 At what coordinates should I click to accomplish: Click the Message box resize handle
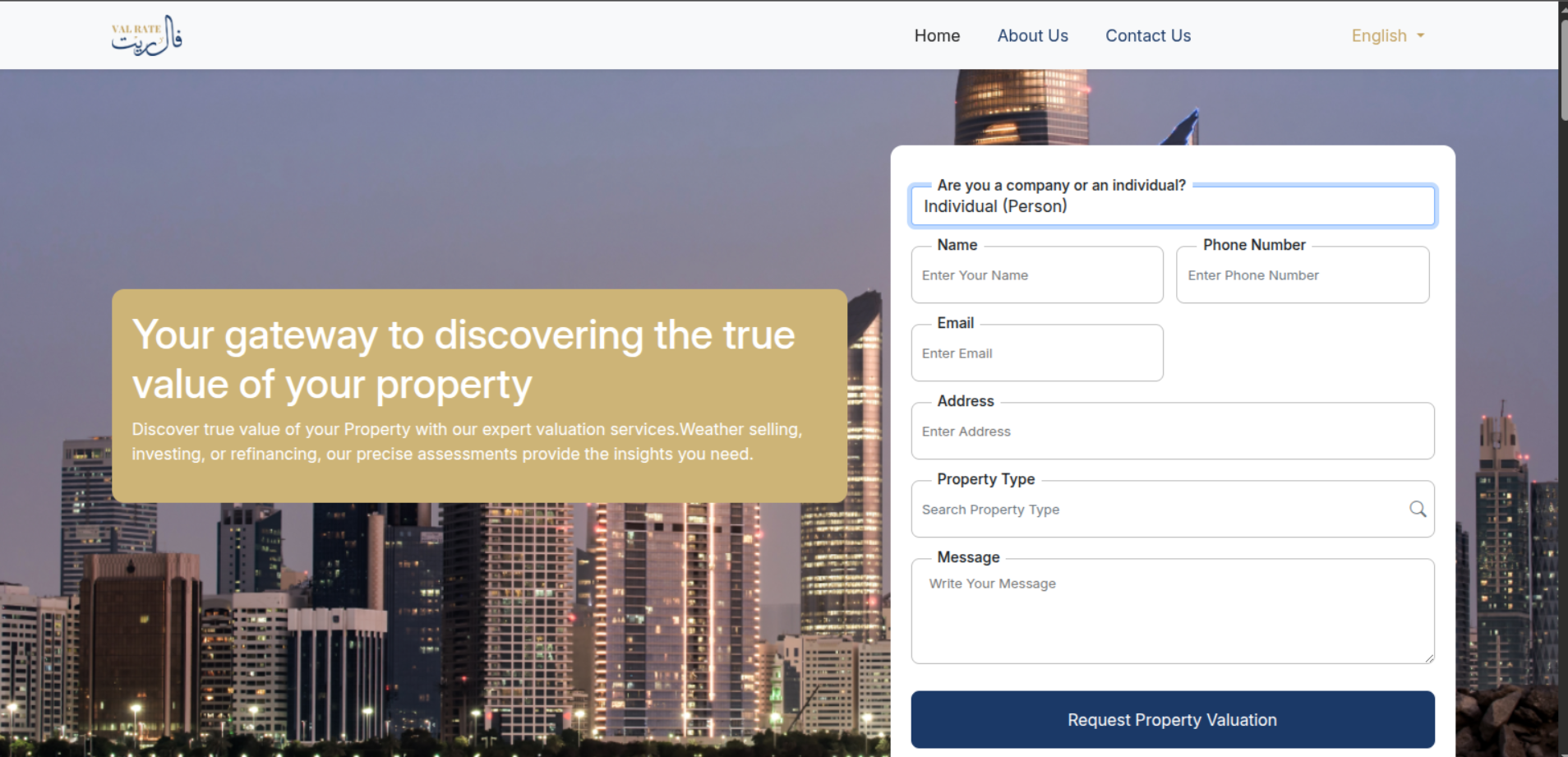(1429, 658)
